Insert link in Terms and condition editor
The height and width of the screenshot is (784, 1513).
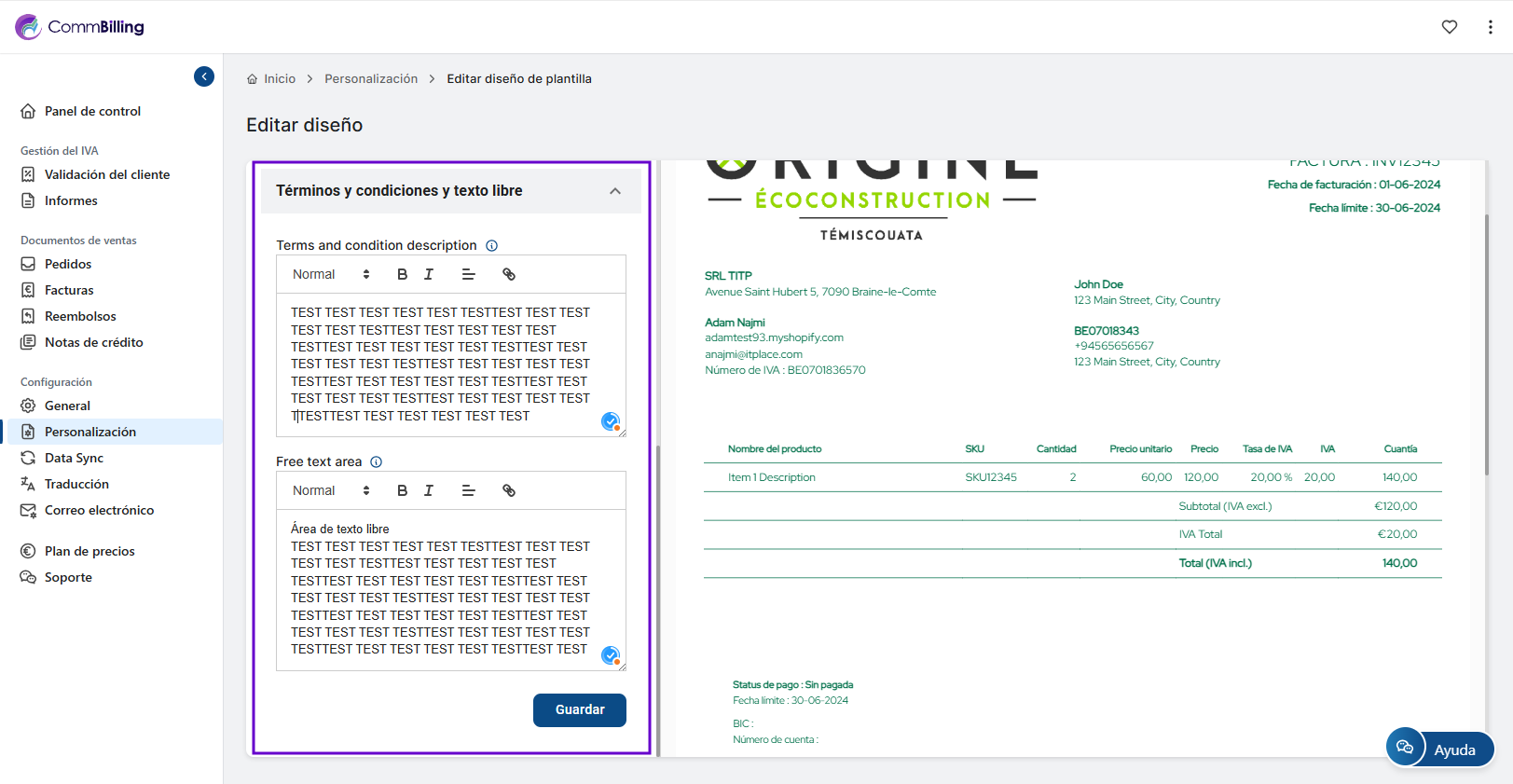coord(509,274)
